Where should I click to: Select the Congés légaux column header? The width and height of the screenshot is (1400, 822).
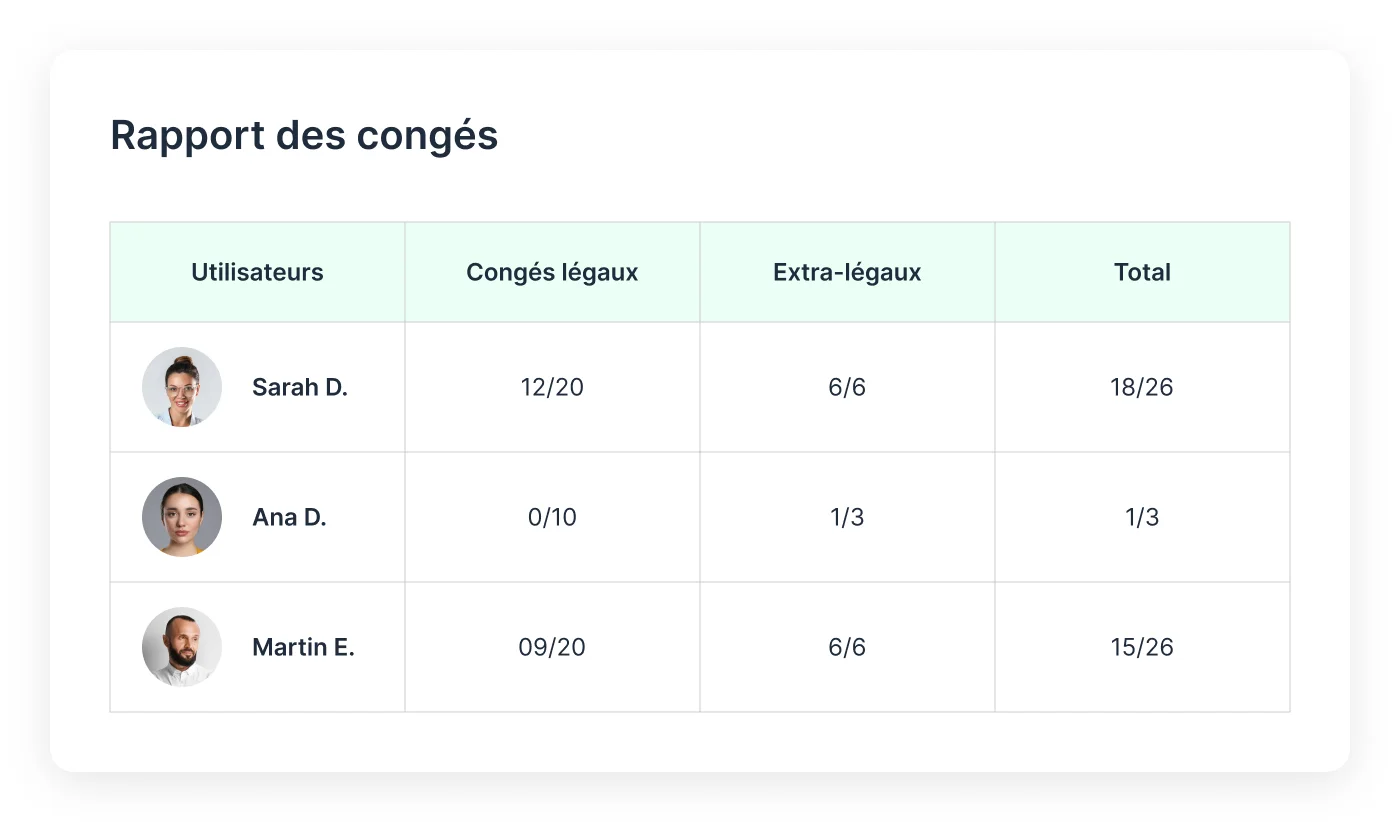click(552, 272)
